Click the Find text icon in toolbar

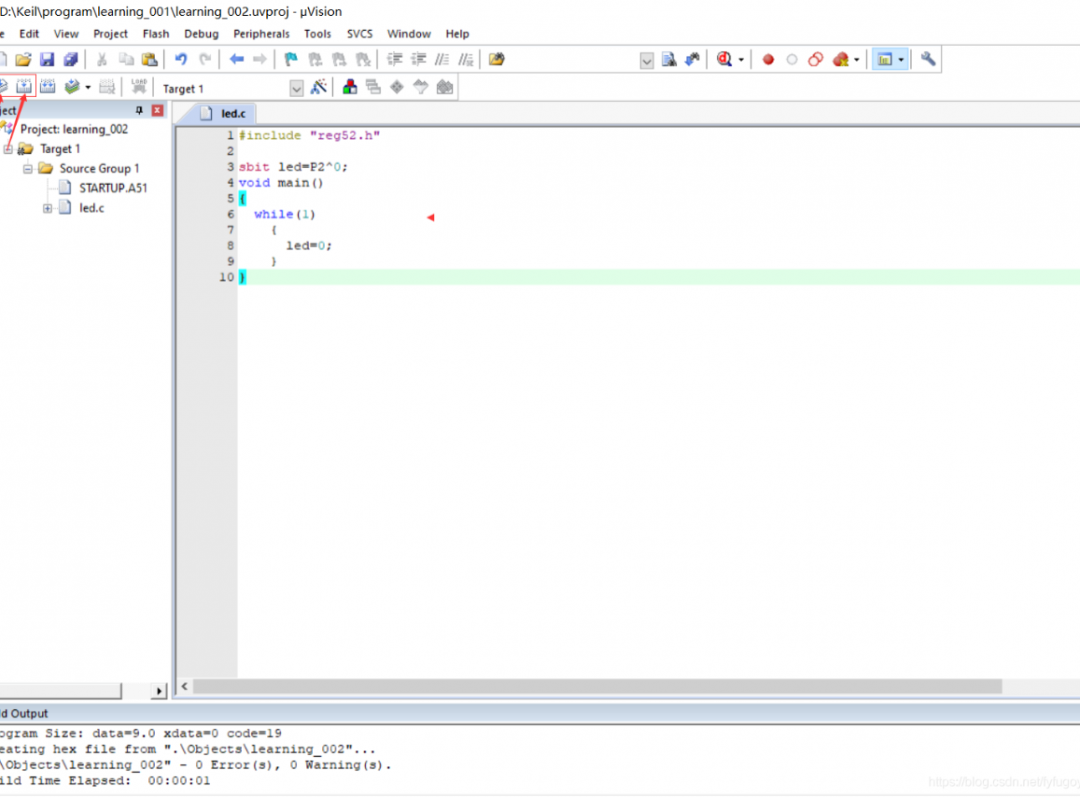click(669, 59)
